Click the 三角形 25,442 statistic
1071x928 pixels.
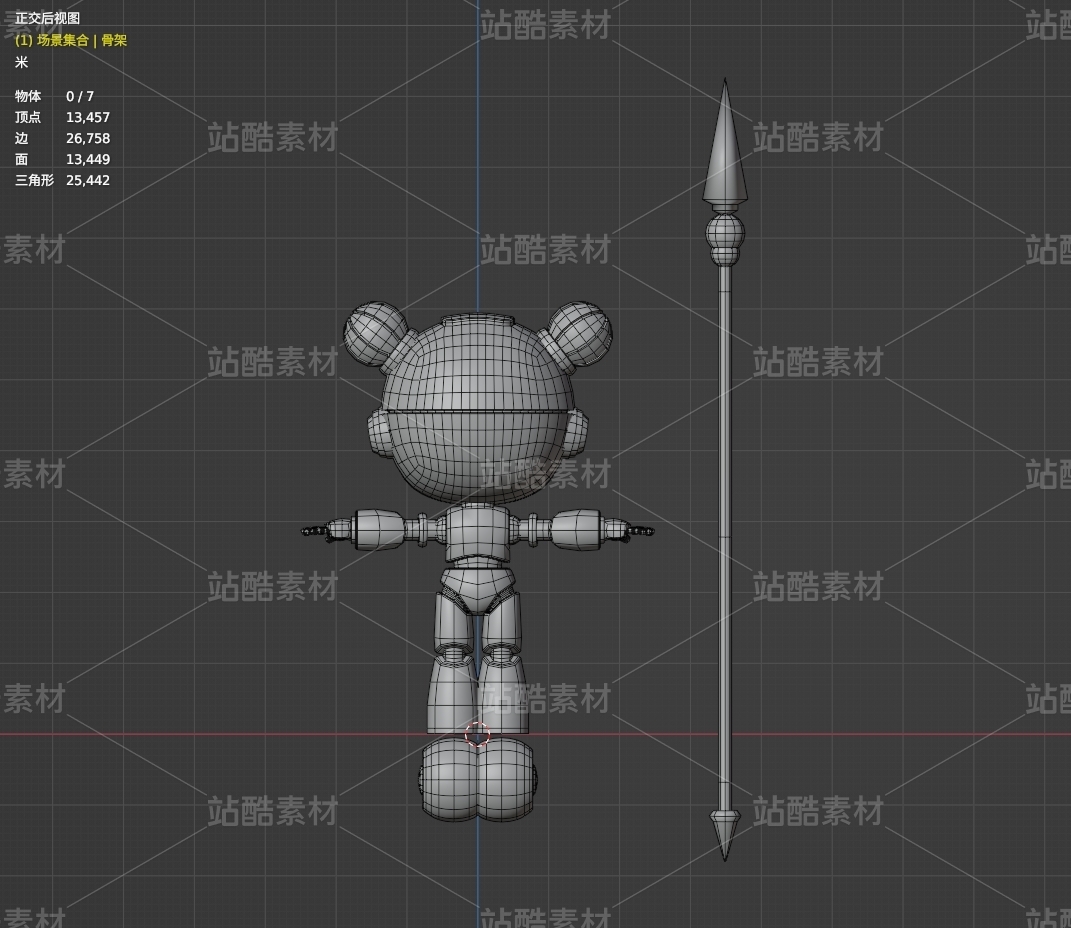pyautogui.click(x=62, y=180)
